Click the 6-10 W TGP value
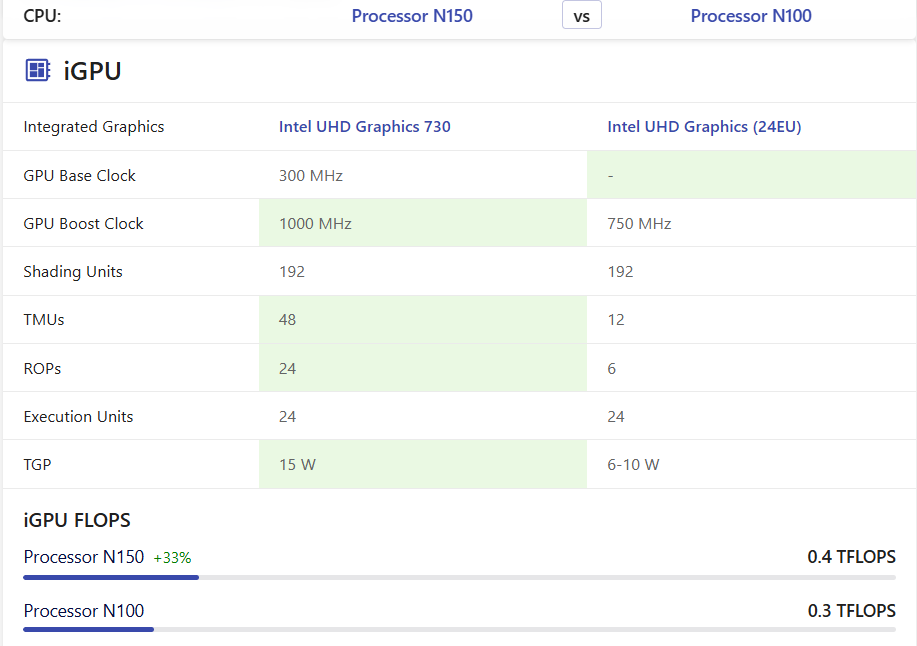Viewport: 917px width, 646px height. 633,464
